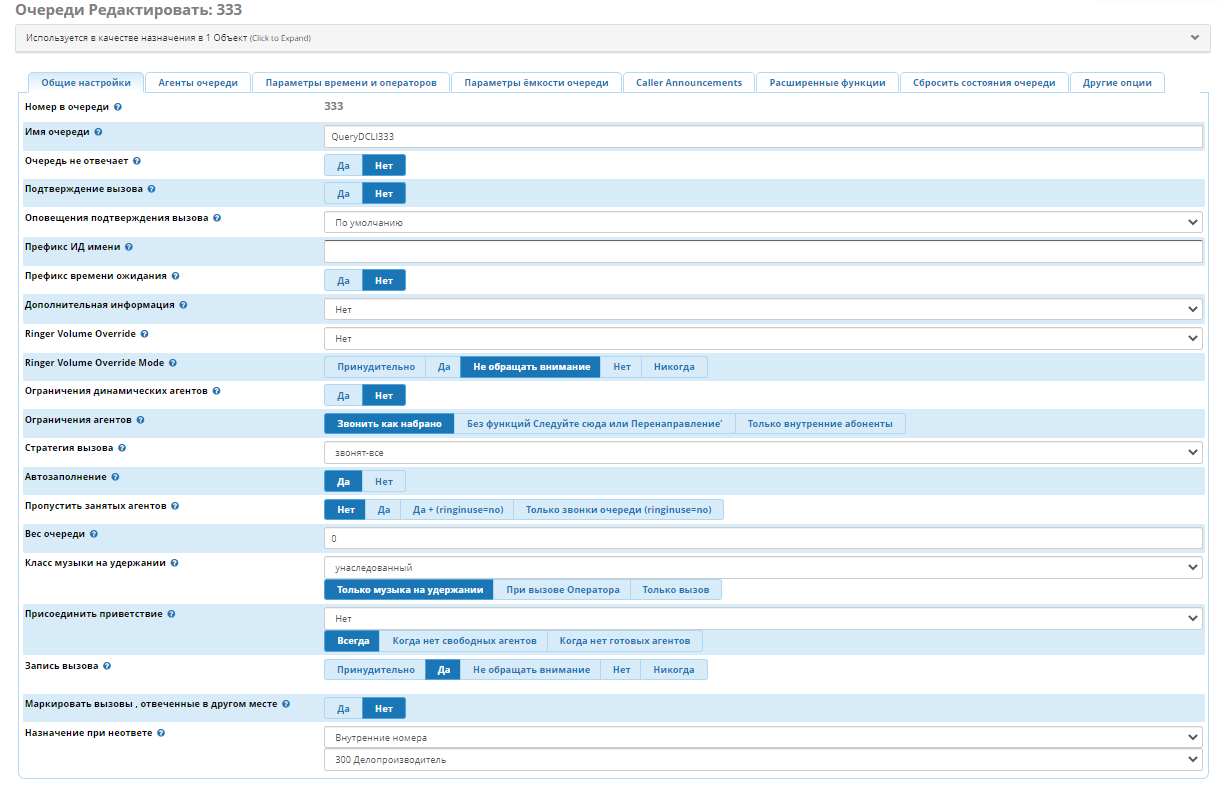Click help icon beside Префикс ИД имени
The height and width of the screenshot is (797, 1219).
tap(128, 247)
